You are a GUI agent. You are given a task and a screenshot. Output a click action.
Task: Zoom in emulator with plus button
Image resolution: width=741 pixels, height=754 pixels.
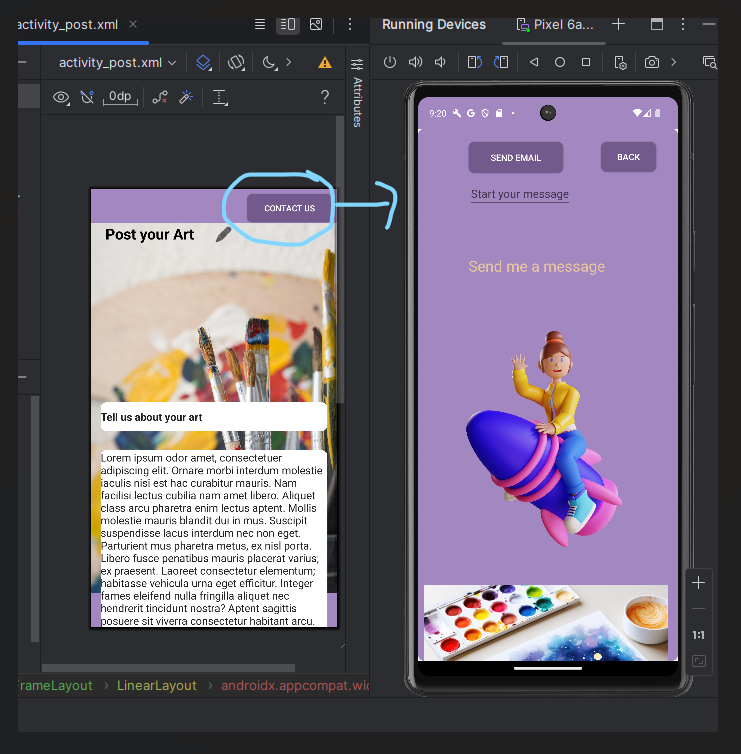click(698, 583)
